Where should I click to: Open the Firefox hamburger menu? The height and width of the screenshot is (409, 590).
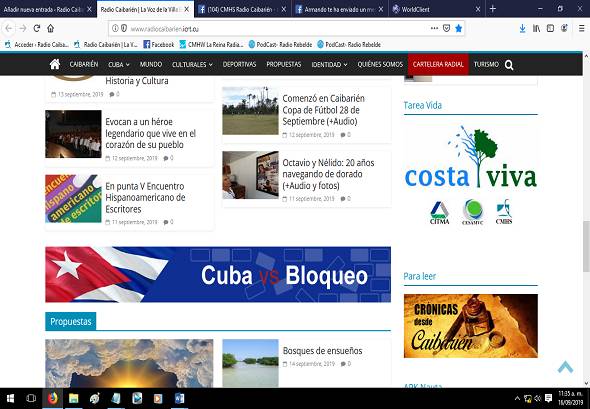pos(581,28)
